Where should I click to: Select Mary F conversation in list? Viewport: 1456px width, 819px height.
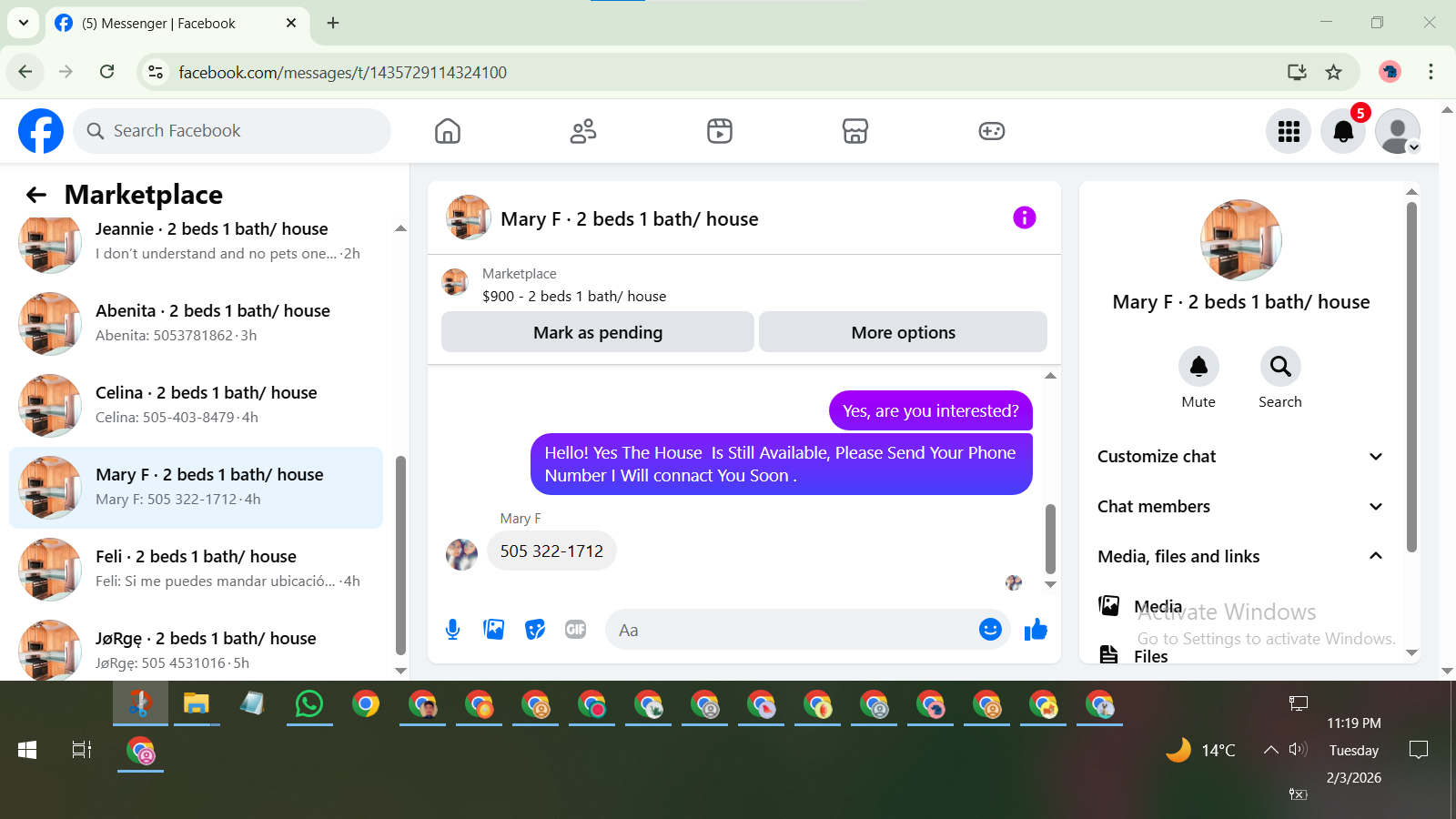point(196,487)
